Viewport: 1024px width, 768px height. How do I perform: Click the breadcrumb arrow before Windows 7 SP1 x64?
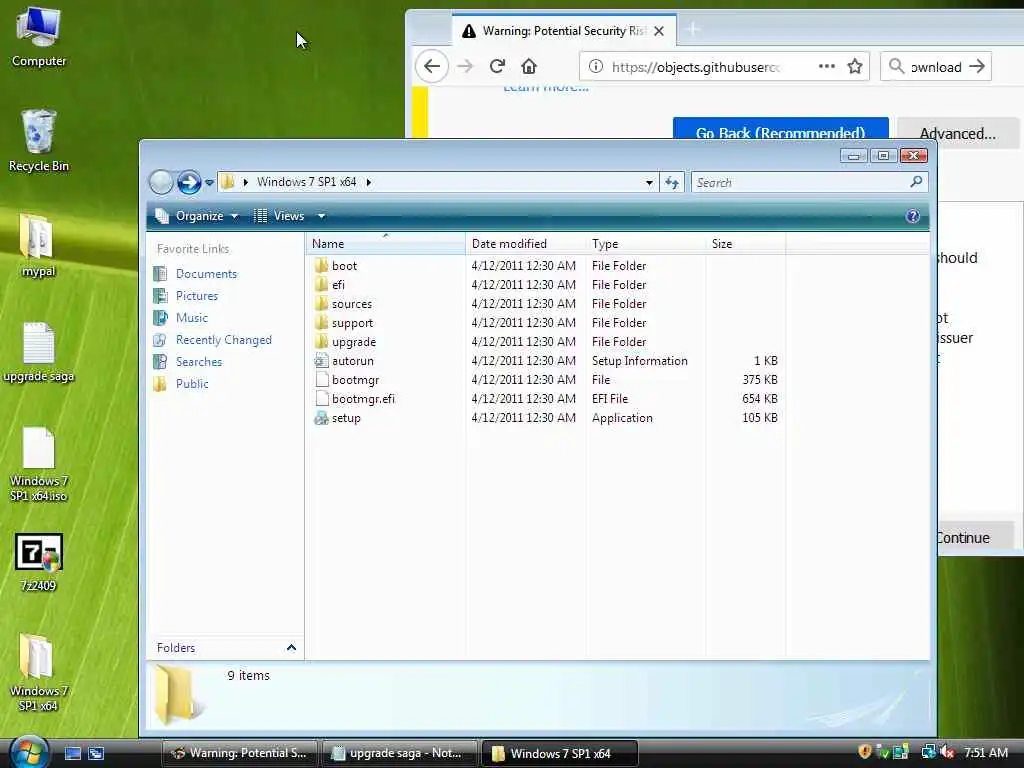pos(246,182)
